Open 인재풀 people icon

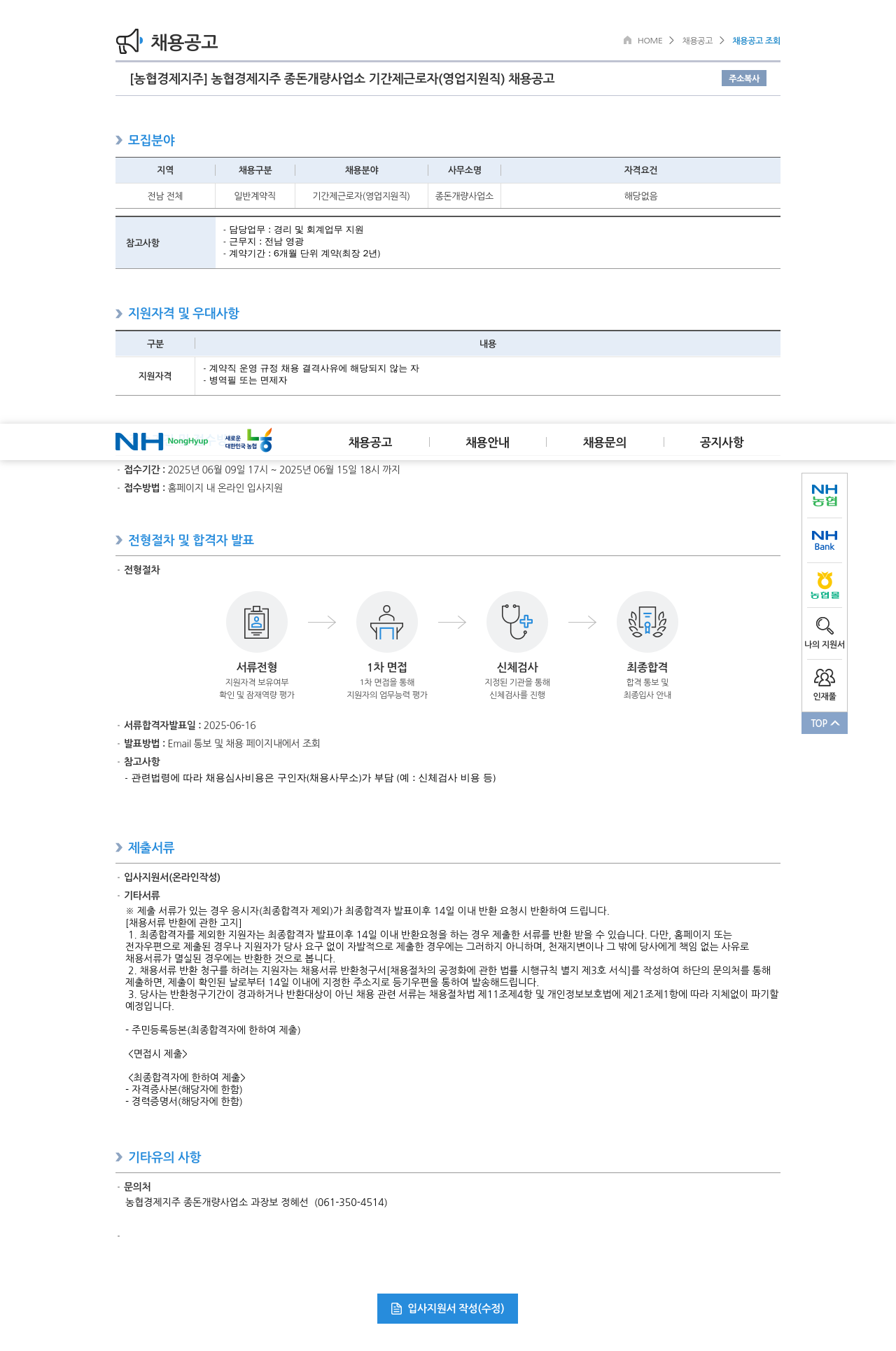click(825, 677)
